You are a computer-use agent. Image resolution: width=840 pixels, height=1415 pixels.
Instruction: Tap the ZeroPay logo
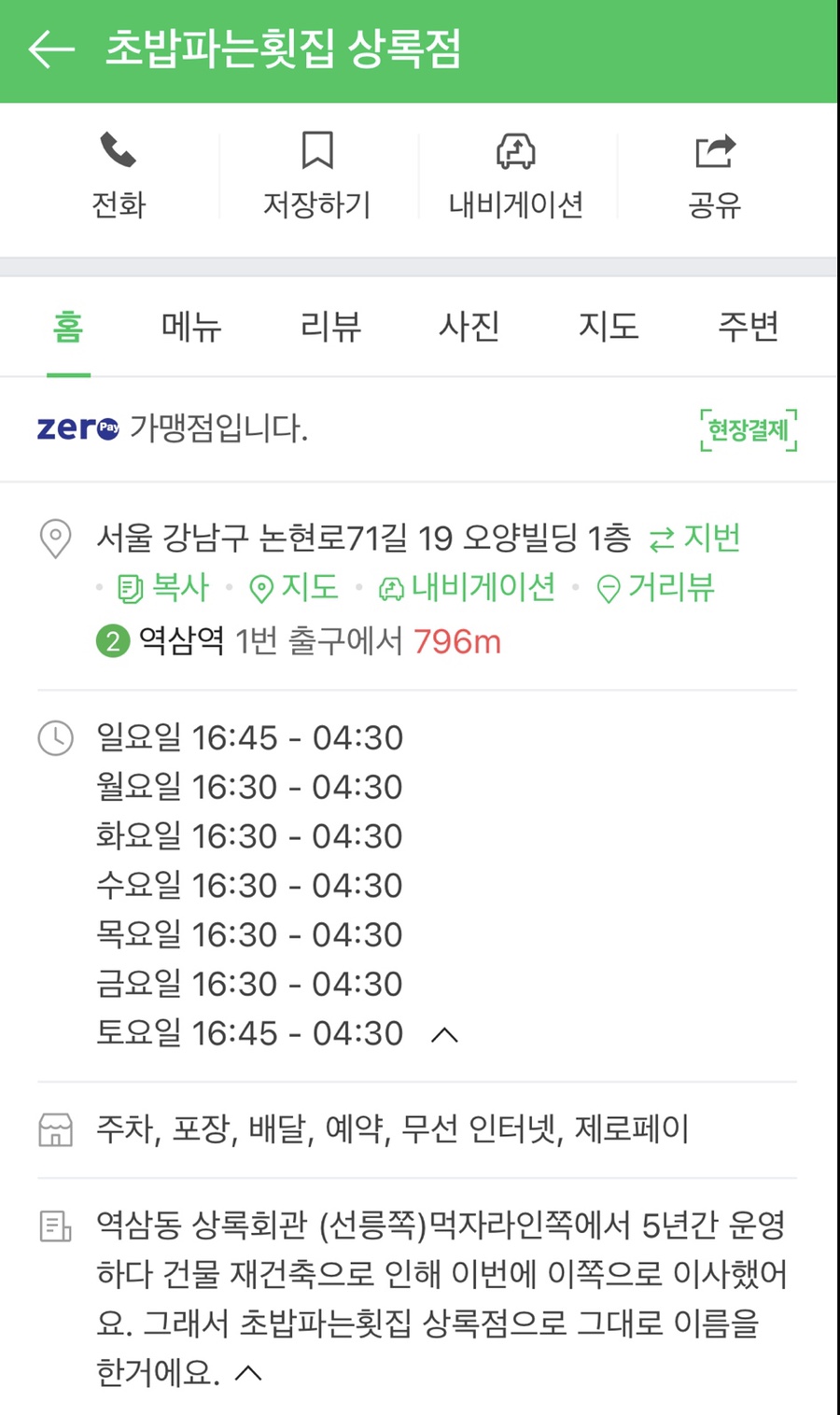tap(77, 428)
